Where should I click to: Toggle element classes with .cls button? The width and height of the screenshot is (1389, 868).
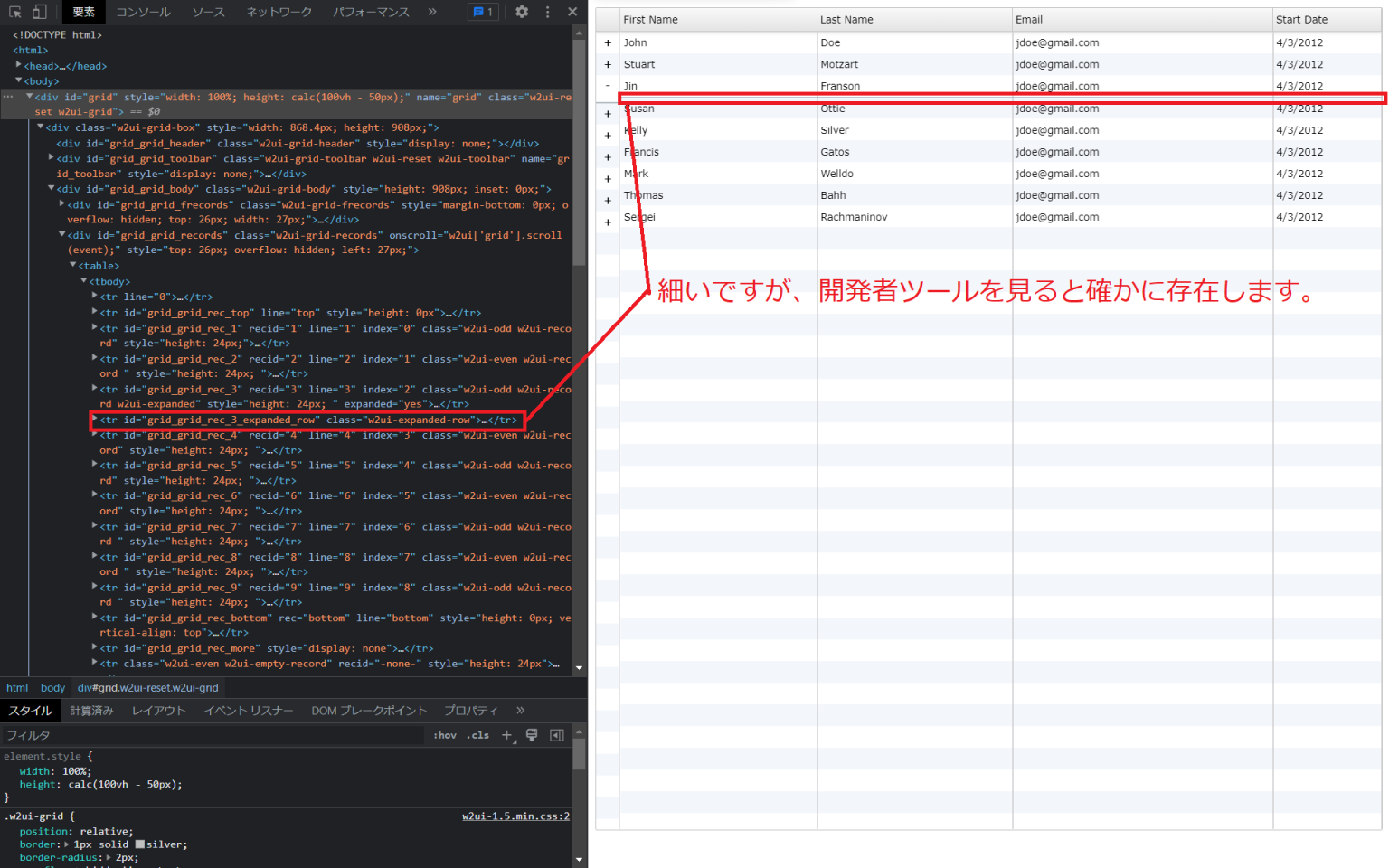click(x=477, y=735)
